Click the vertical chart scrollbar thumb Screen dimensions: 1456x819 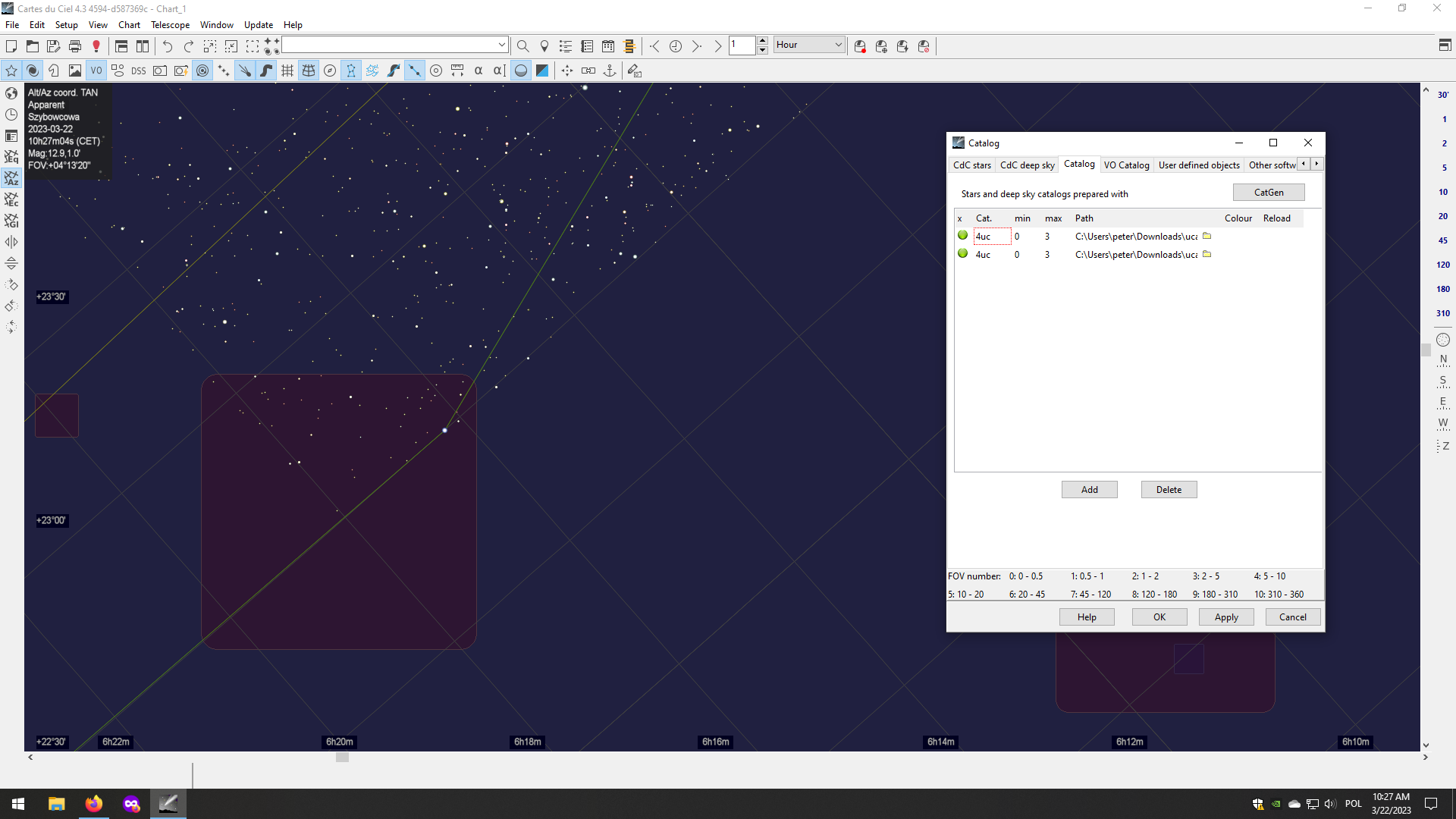pos(1426,350)
